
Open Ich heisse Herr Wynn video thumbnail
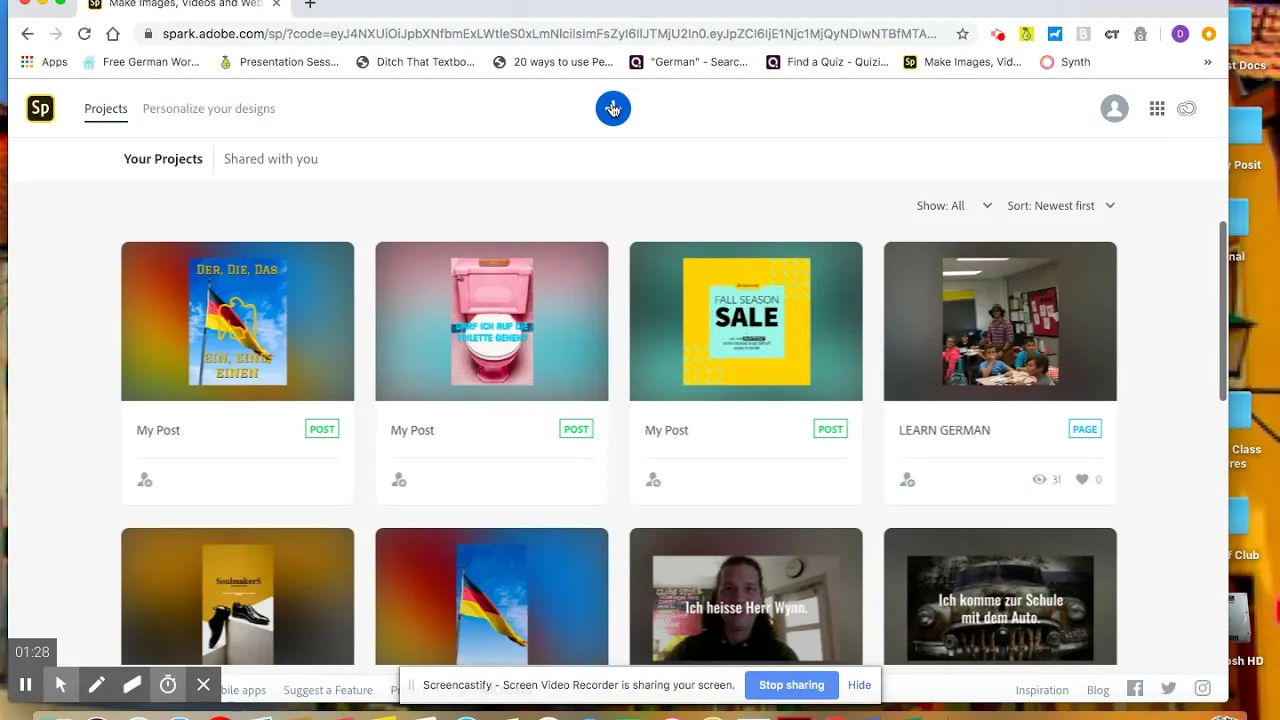coord(746,596)
